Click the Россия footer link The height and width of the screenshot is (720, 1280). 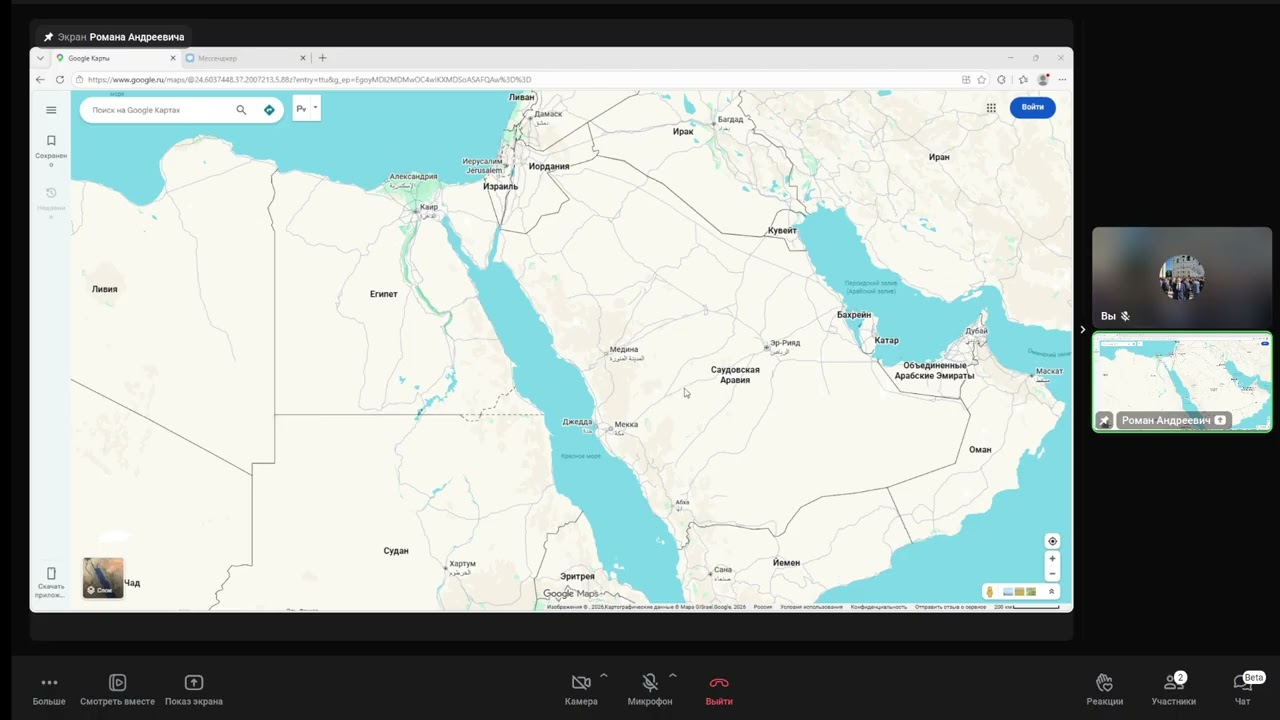pos(763,607)
